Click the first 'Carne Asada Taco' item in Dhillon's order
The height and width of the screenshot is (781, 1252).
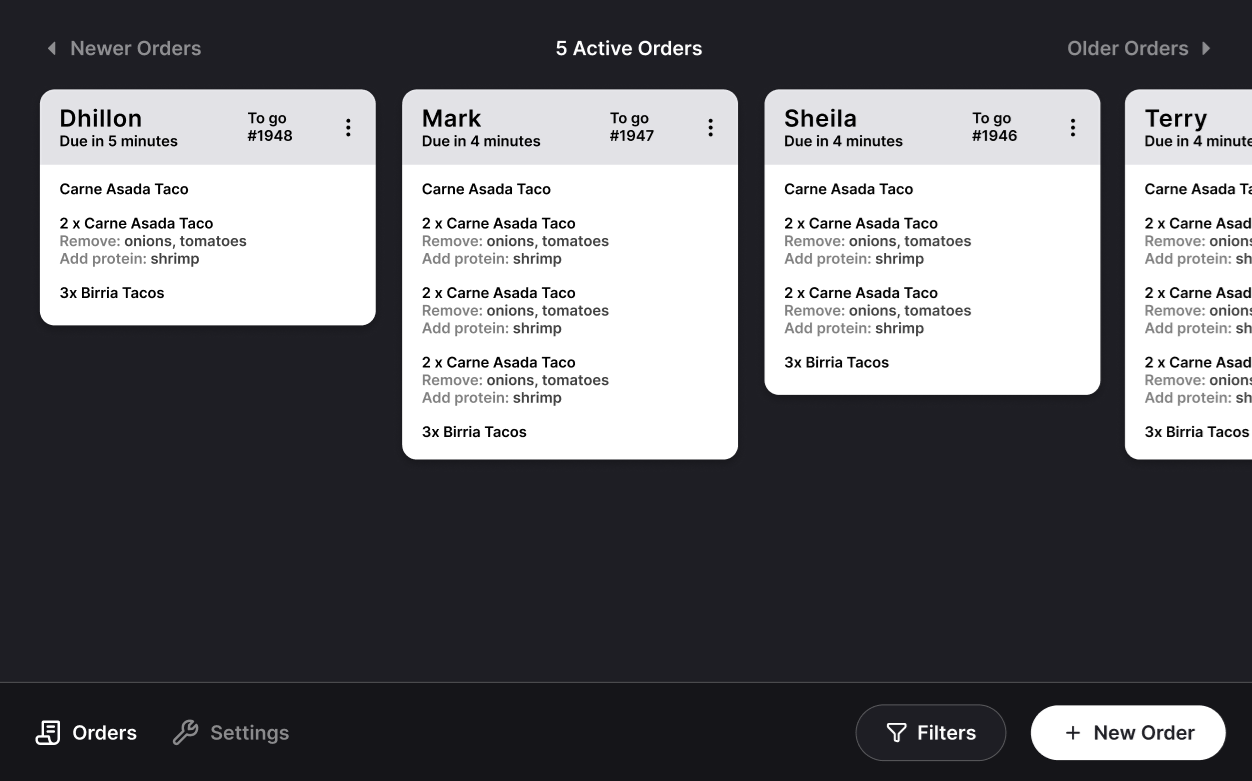click(x=124, y=189)
